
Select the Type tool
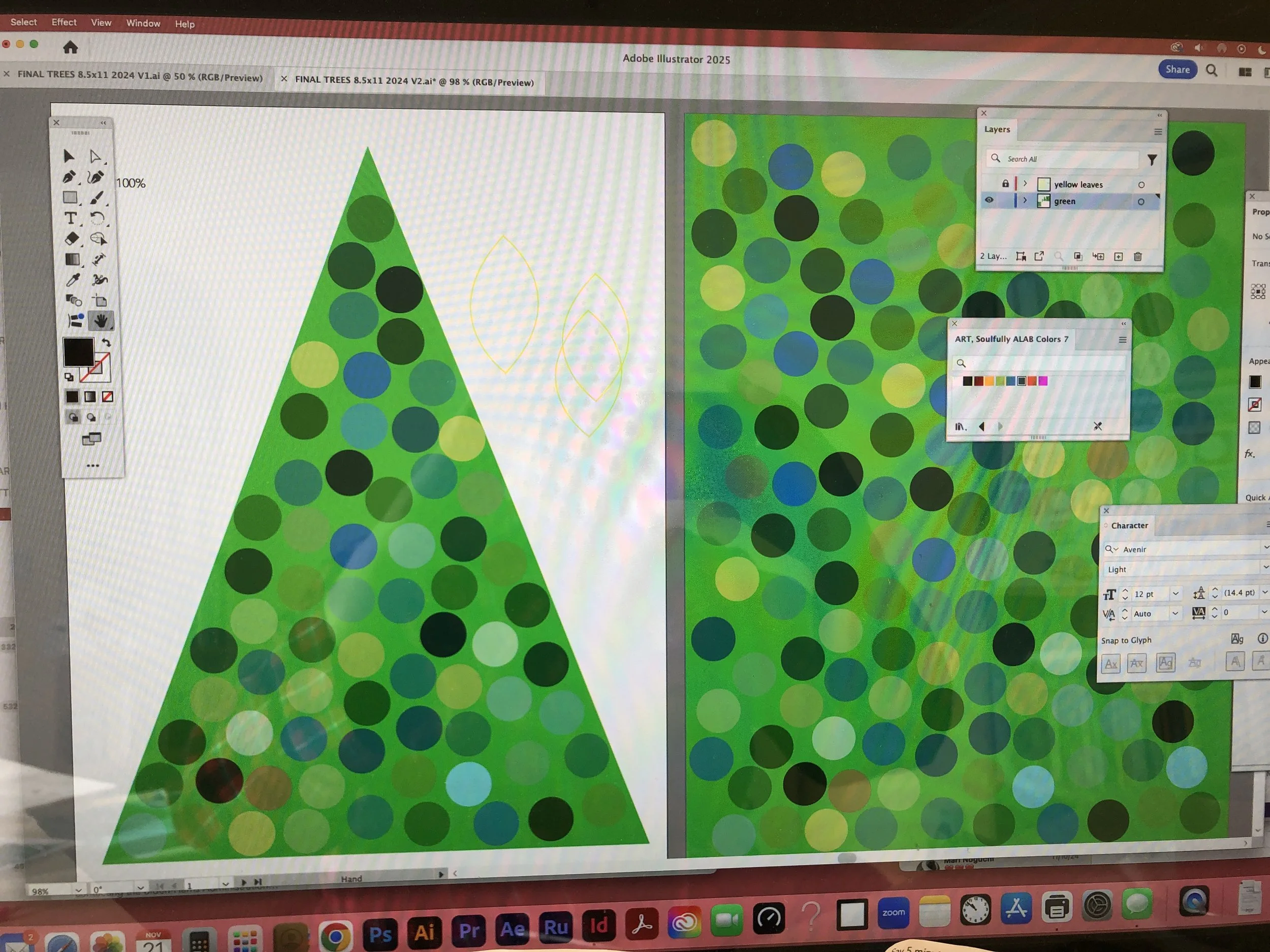click(x=70, y=218)
